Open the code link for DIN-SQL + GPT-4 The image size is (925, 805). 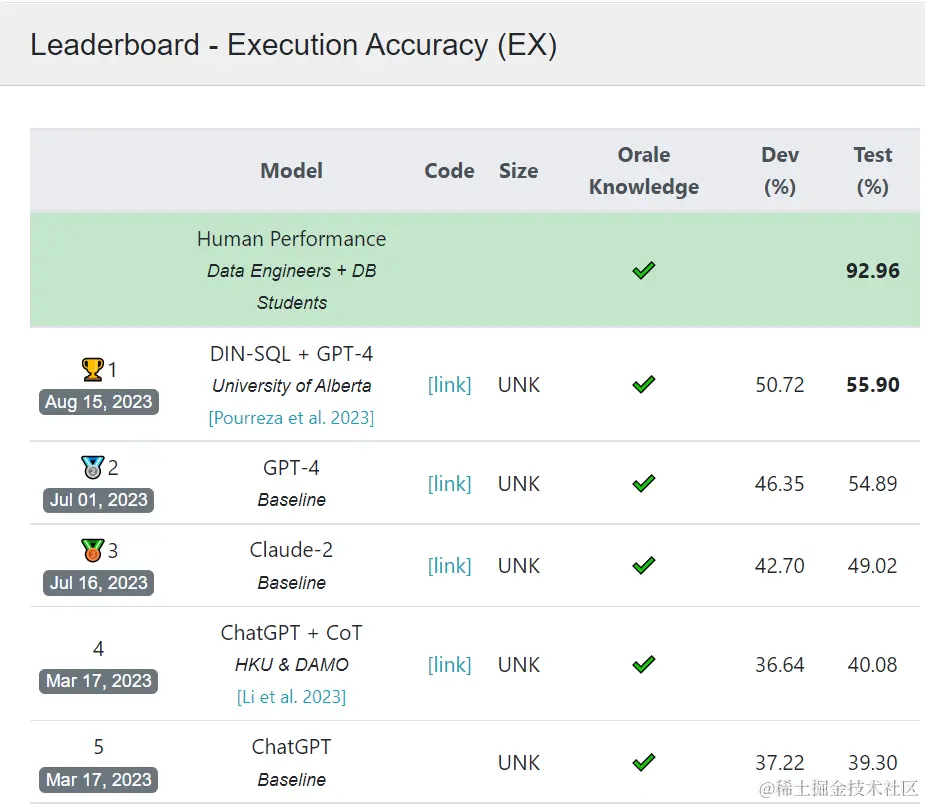(x=449, y=385)
